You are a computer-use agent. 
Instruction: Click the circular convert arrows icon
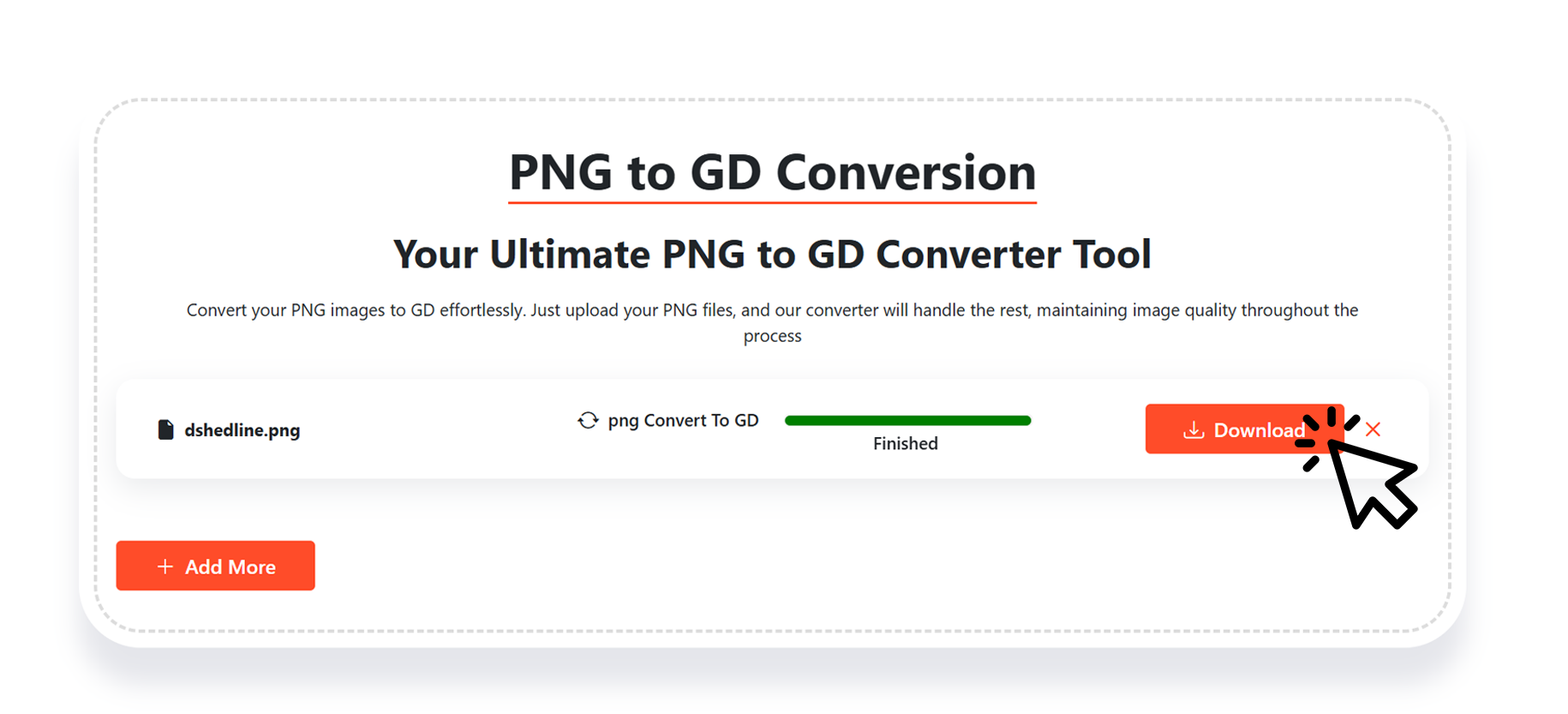(x=588, y=420)
